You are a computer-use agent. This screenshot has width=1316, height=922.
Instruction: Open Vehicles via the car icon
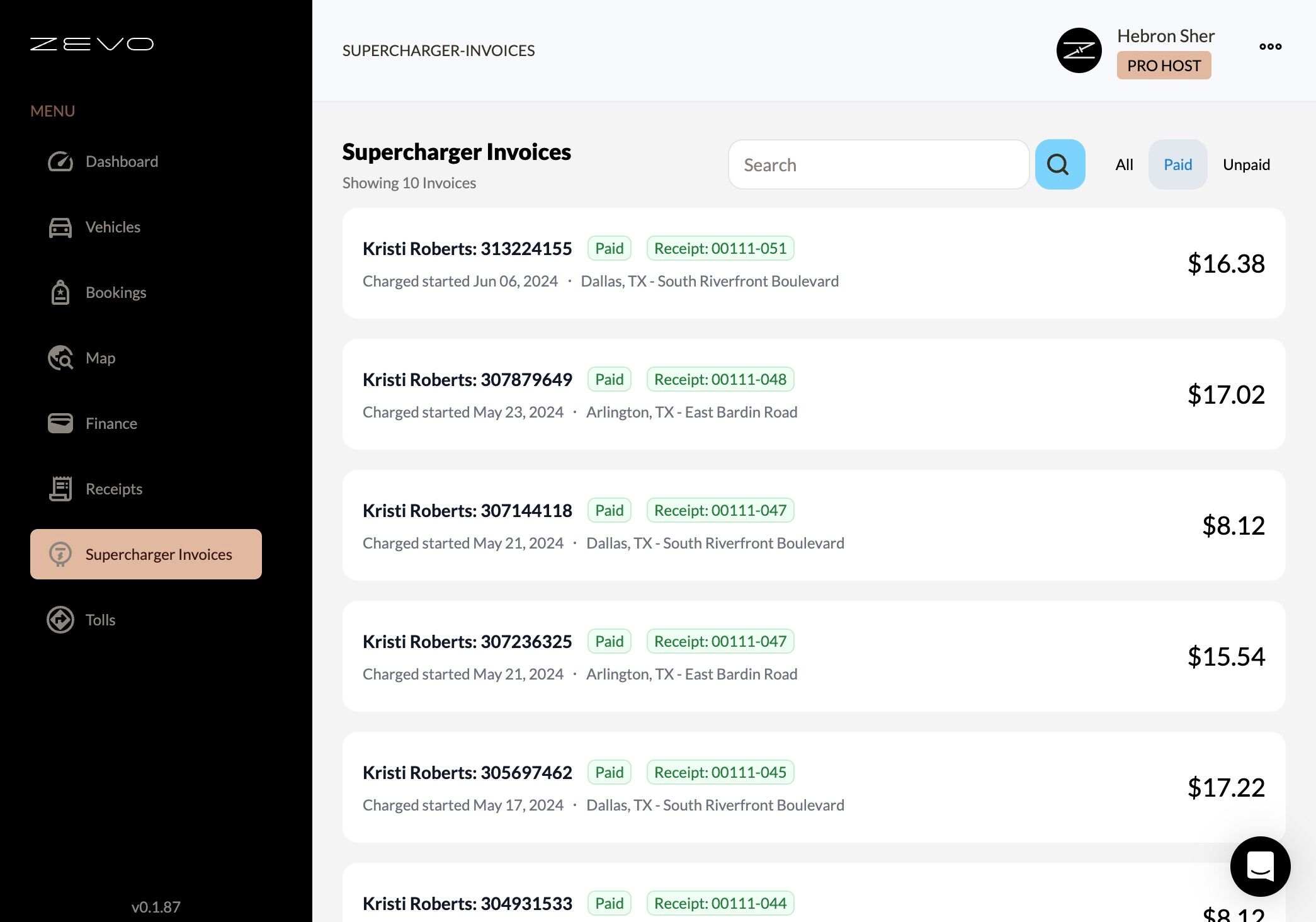(x=60, y=227)
